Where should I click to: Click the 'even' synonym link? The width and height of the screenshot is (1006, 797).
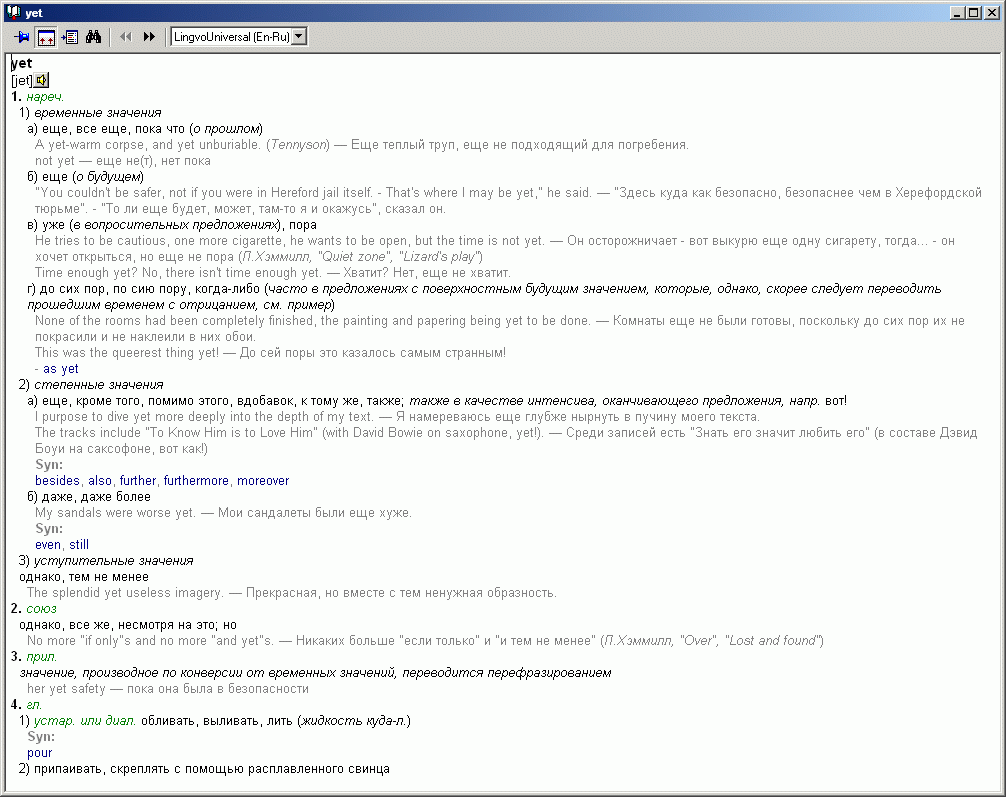[x=48, y=545]
